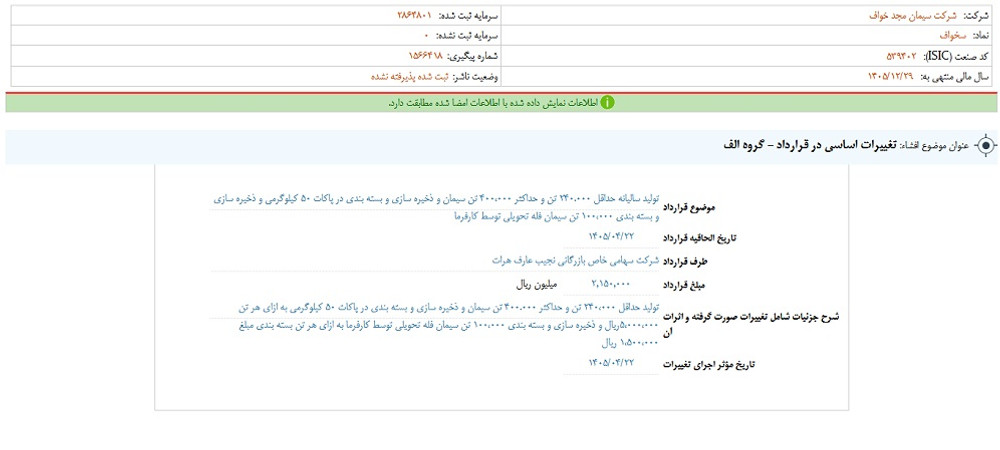Select the date in the تاریخ مؤثر اجرای تغییرات row
The height and width of the screenshot is (450, 1000).
tap(612, 362)
